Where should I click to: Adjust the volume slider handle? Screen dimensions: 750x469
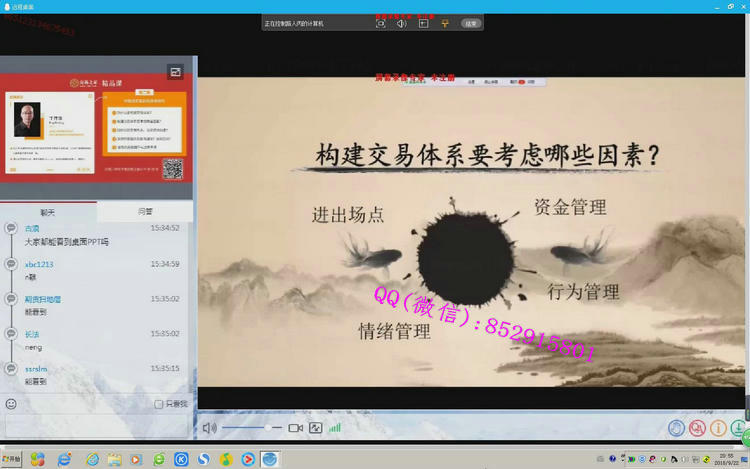[x=270, y=428]
